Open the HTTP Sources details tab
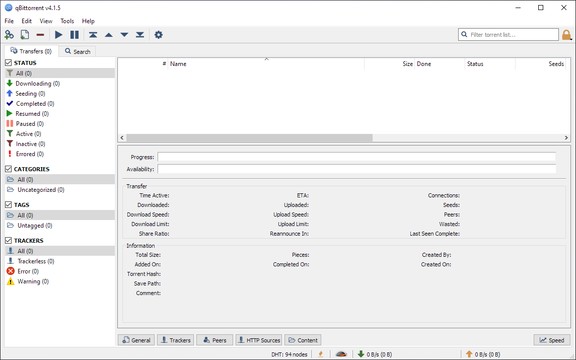Viewport: 576px width, 360px height. [x=259, y=340]
